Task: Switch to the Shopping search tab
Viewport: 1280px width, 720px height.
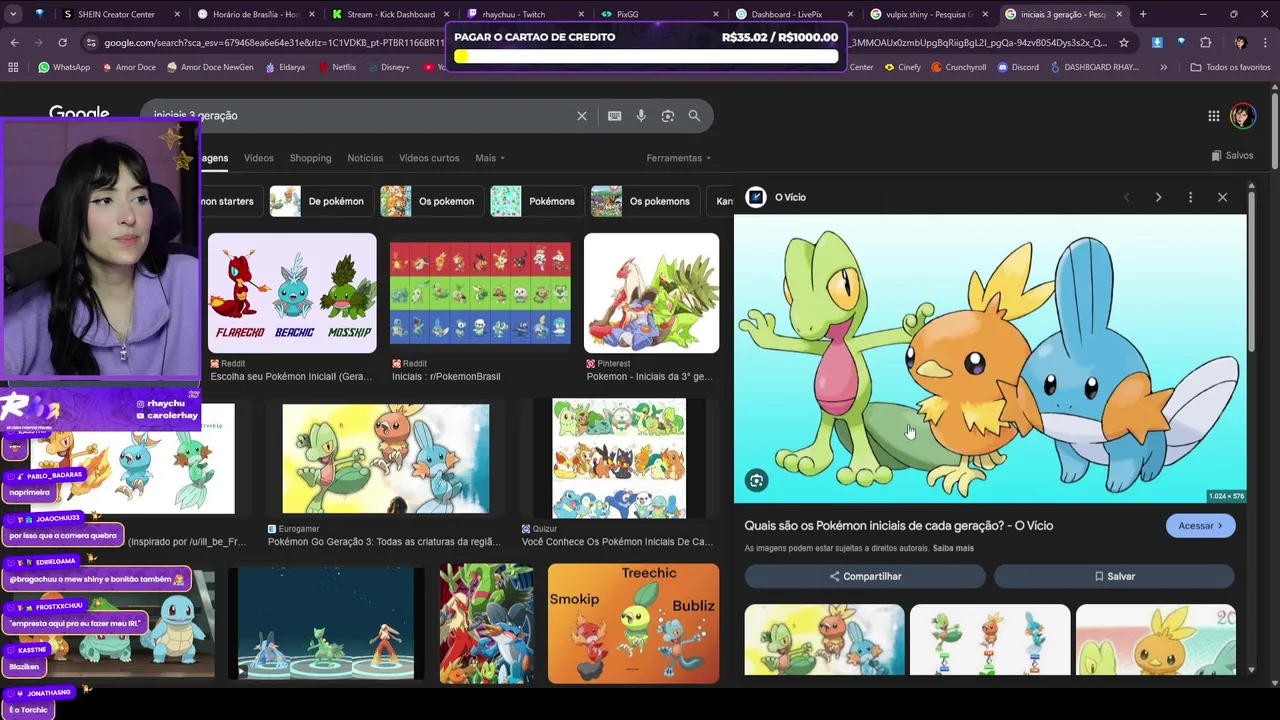Action: tap(310, 158)
